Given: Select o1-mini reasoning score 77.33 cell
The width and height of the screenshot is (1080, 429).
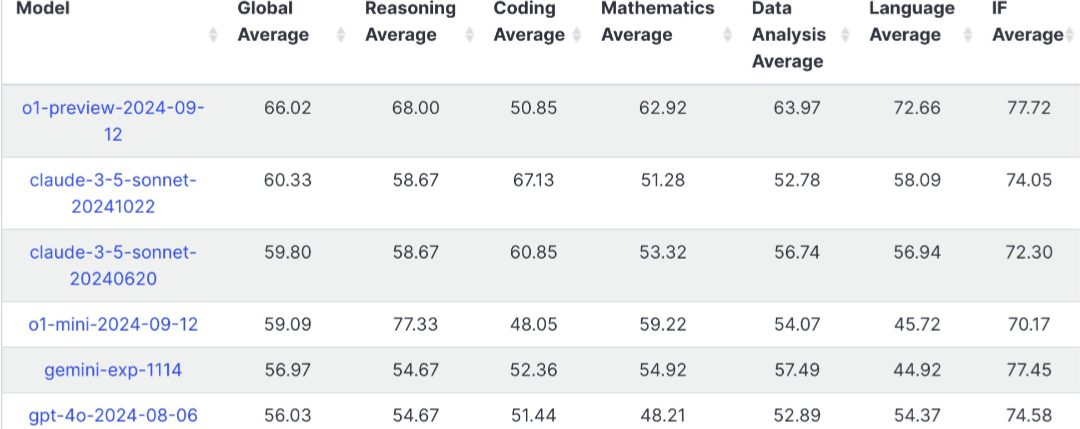Looking at the screenshot, I should click(x=415, y=324).
